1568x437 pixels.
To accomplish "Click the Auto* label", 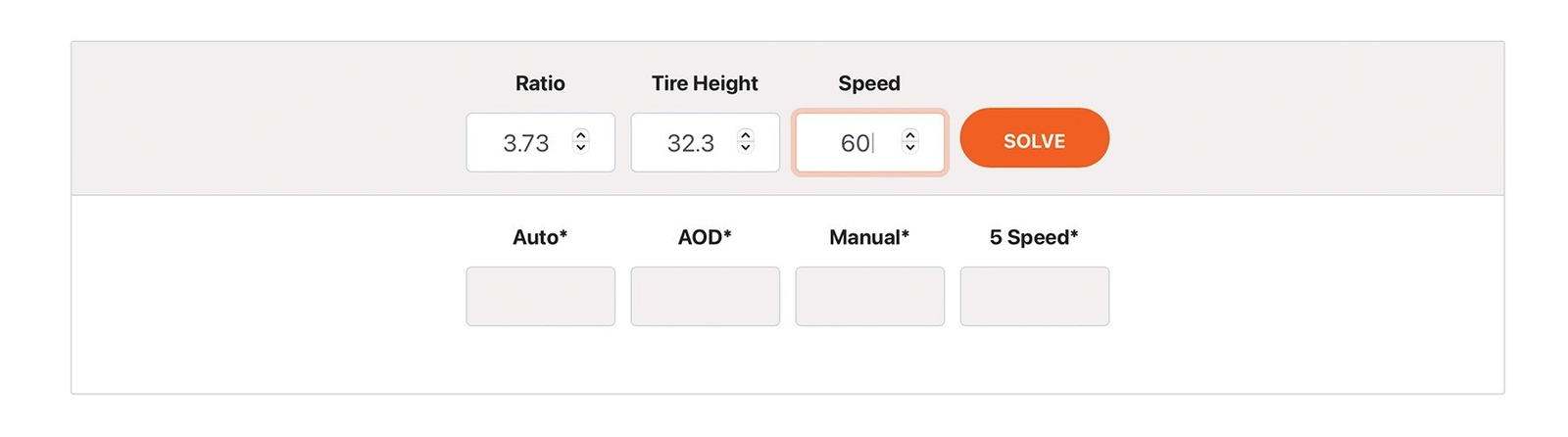I will pyautogui.click(x=540, y=237).
